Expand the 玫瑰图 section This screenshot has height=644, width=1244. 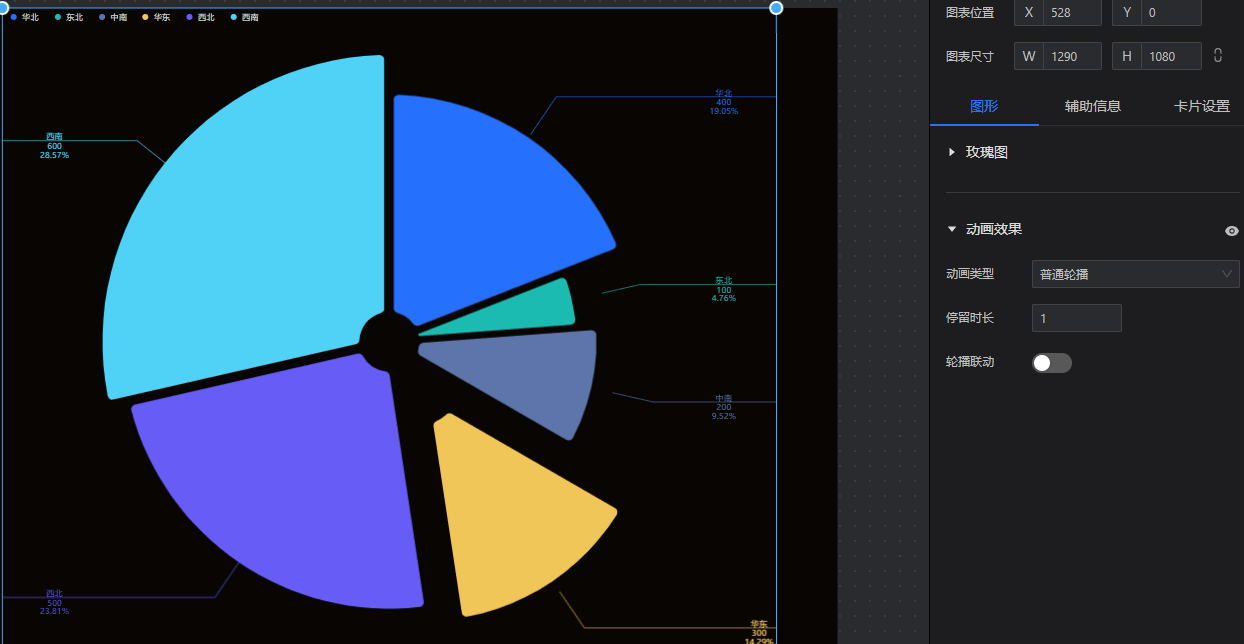(952, 153)
